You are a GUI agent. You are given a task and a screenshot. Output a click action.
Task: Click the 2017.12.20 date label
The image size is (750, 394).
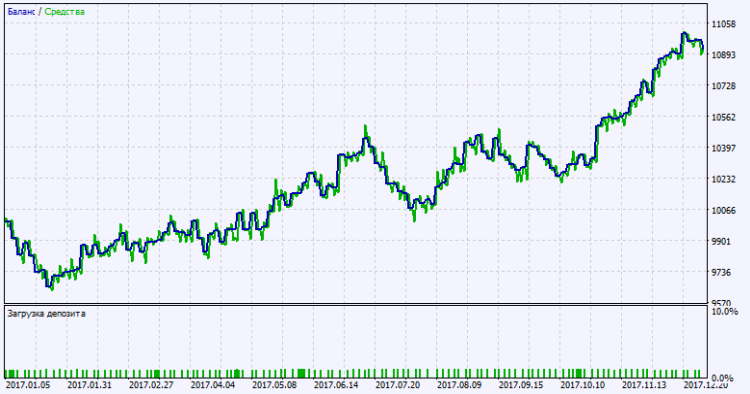(x=706, y=385)
